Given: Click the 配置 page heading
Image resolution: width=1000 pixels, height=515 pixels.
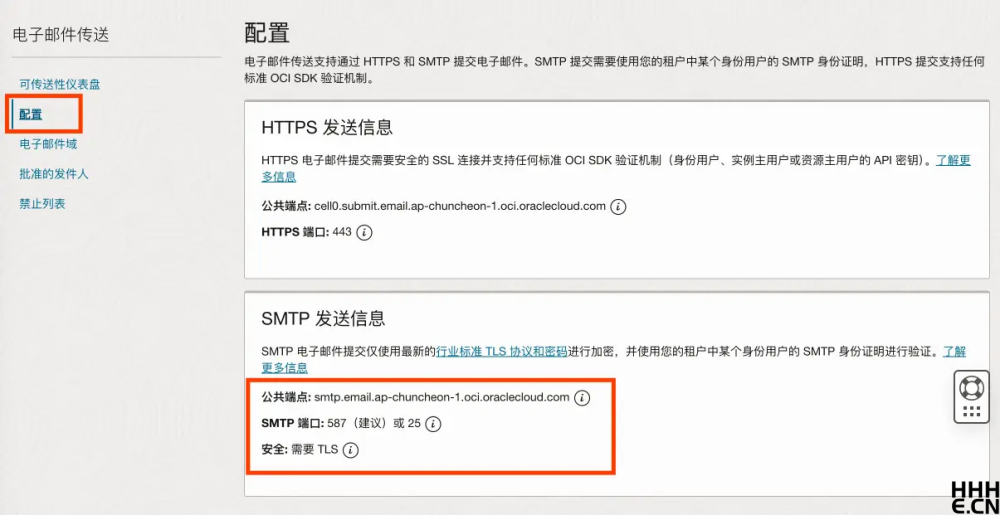Looking at the screenshot, I should 267,33.
